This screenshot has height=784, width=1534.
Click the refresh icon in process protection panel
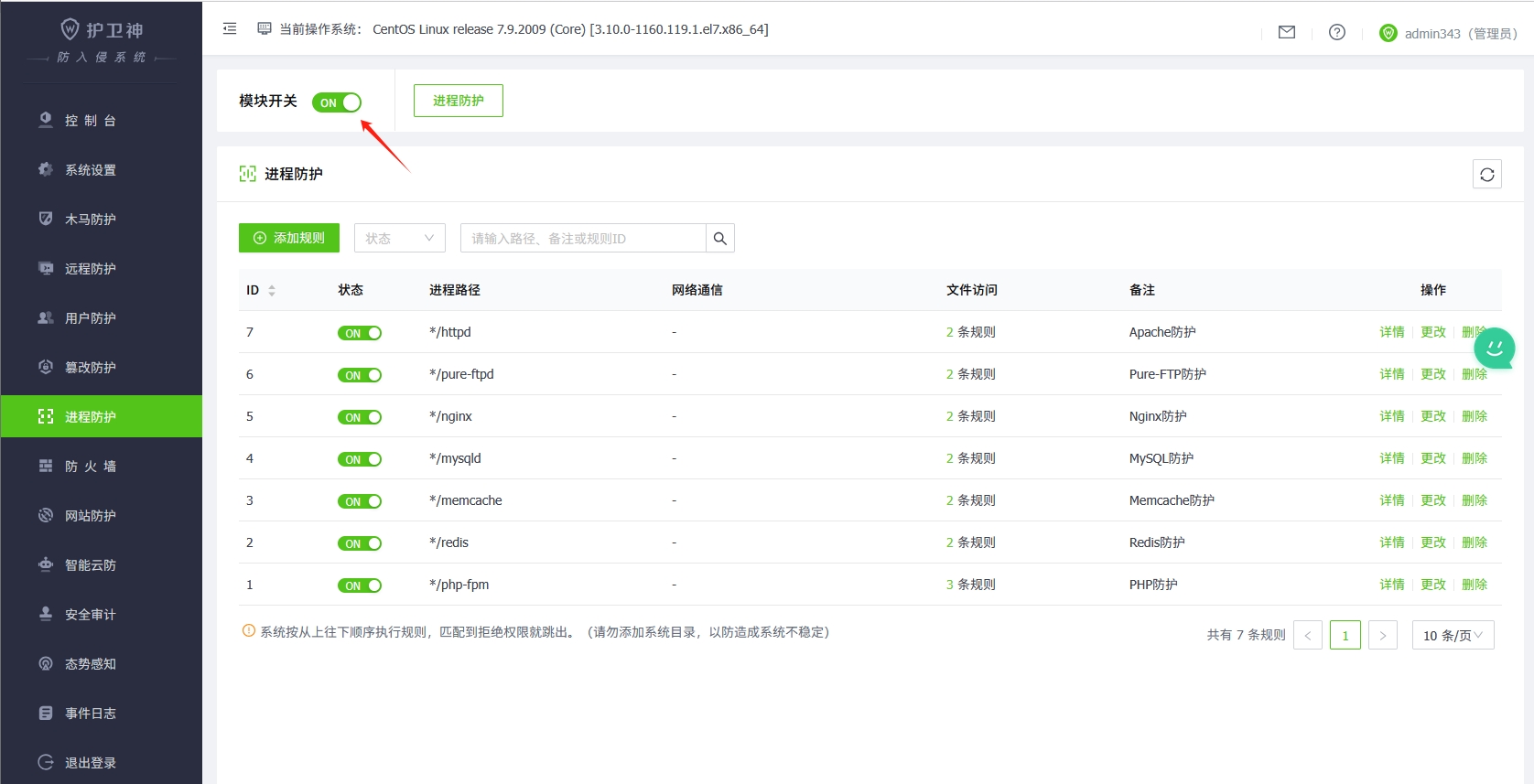pyautogui.click(x=1487, y=175)
